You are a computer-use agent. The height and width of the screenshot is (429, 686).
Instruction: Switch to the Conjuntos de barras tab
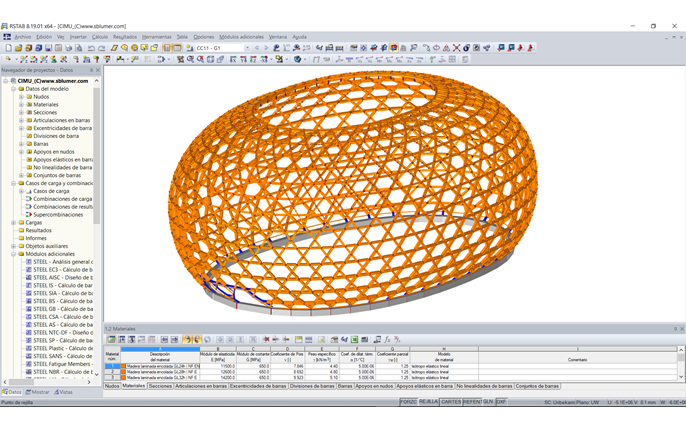click(x=537, y=386)
